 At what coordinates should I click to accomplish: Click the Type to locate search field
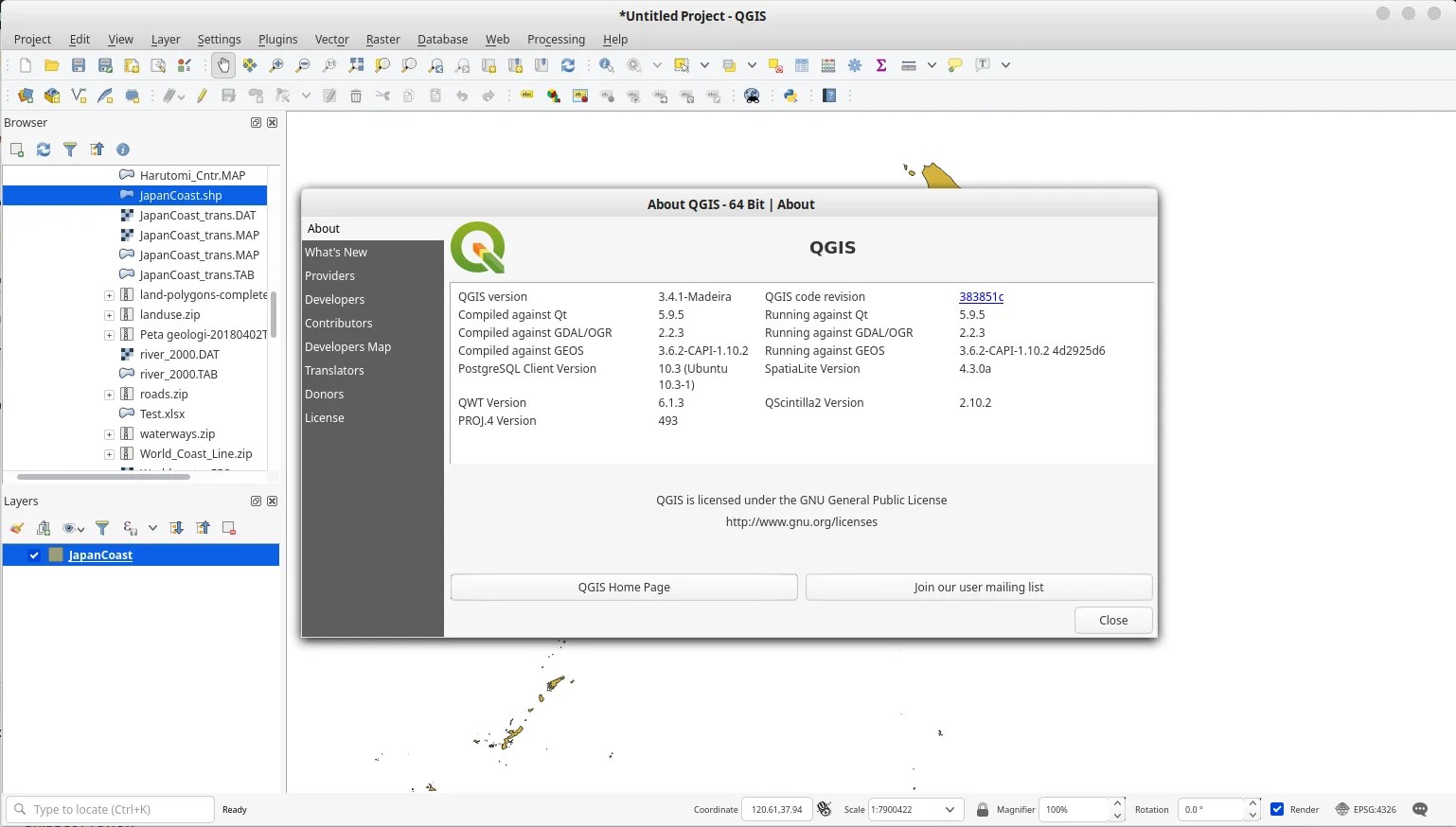click(110, 810)
